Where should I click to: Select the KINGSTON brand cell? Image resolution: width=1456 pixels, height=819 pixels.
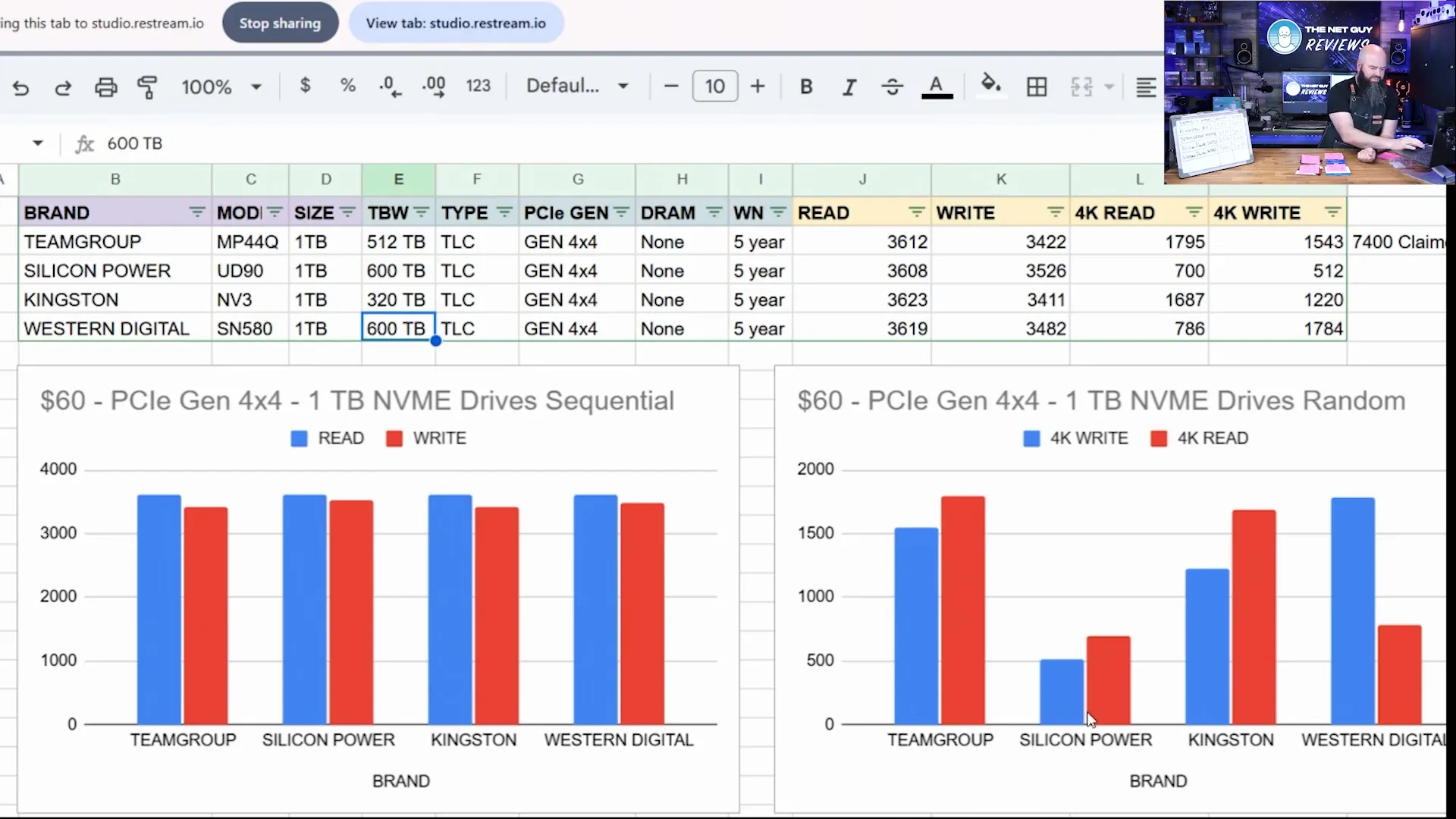115,300
